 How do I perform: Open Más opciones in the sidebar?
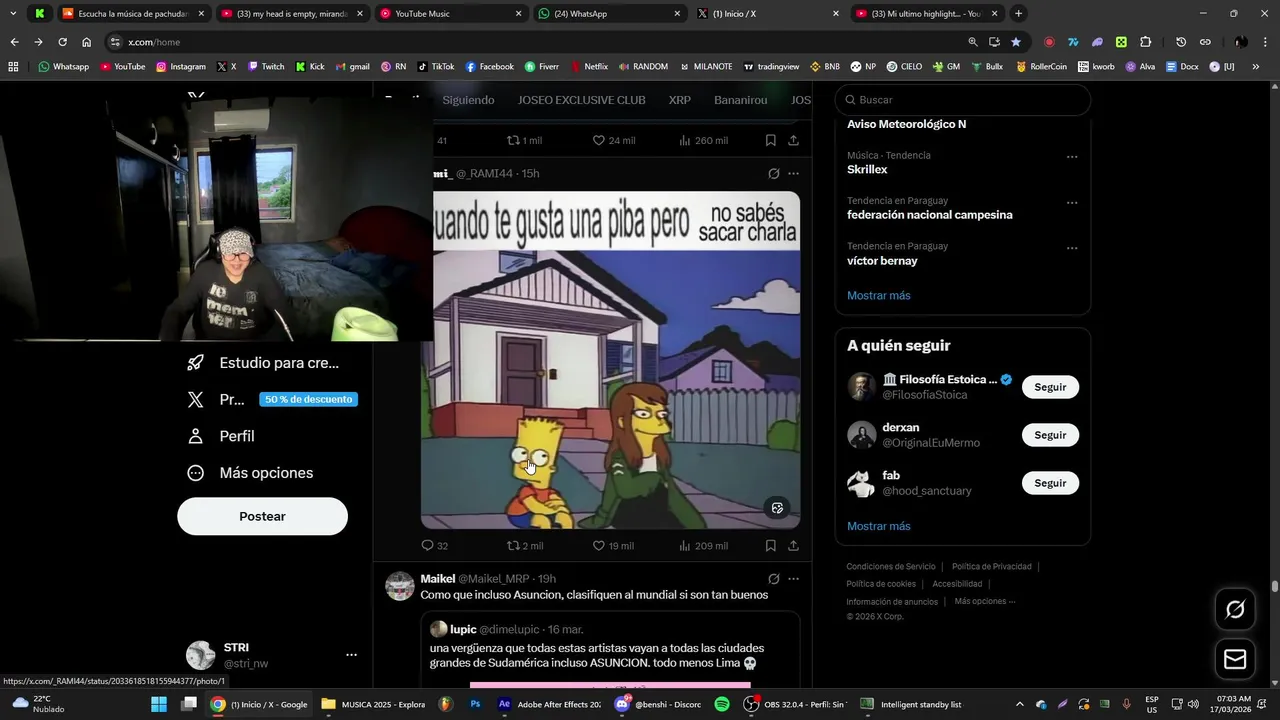click(251, 473)
